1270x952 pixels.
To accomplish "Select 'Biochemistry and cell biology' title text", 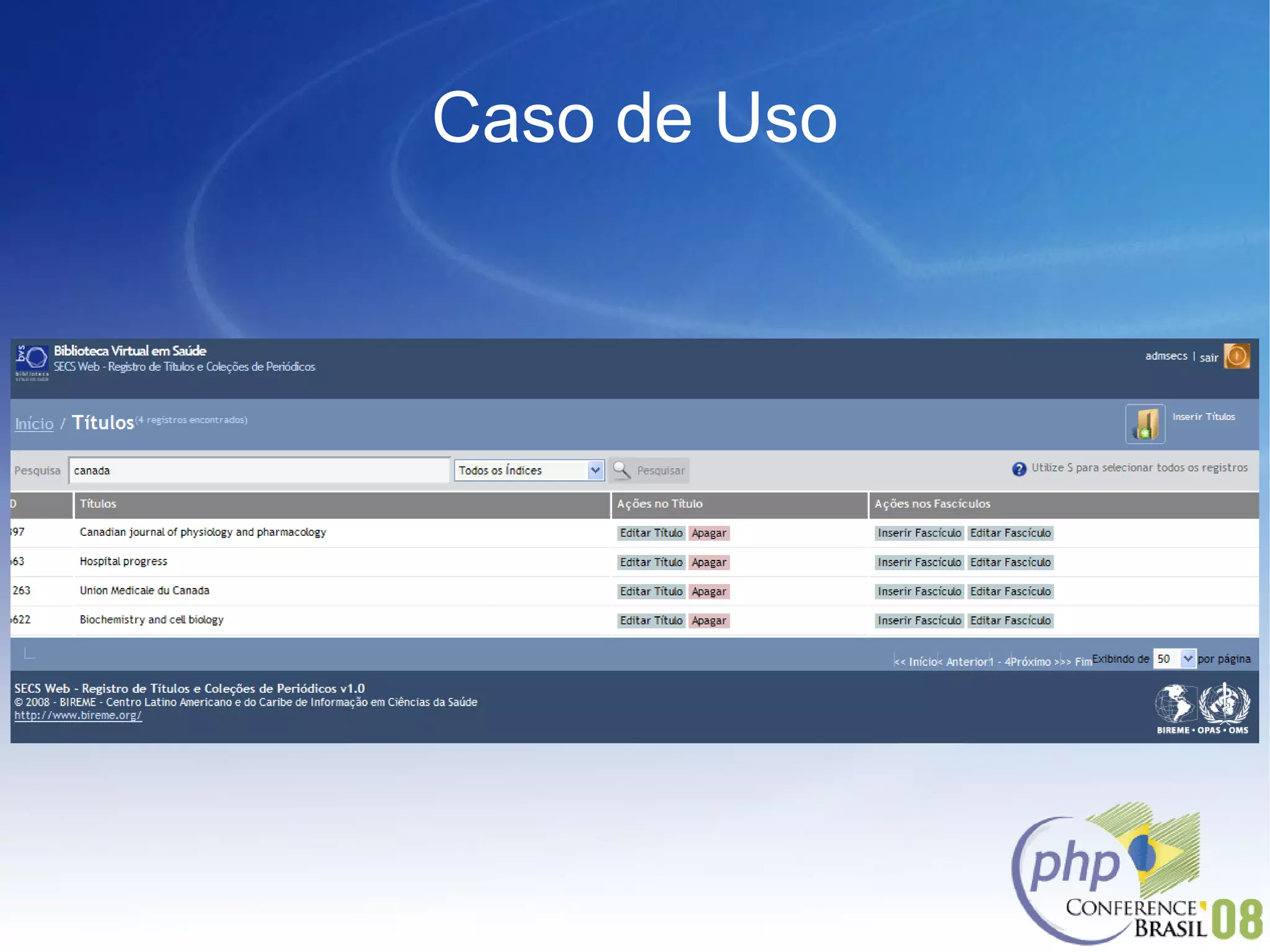I will (x=151, y=620).
